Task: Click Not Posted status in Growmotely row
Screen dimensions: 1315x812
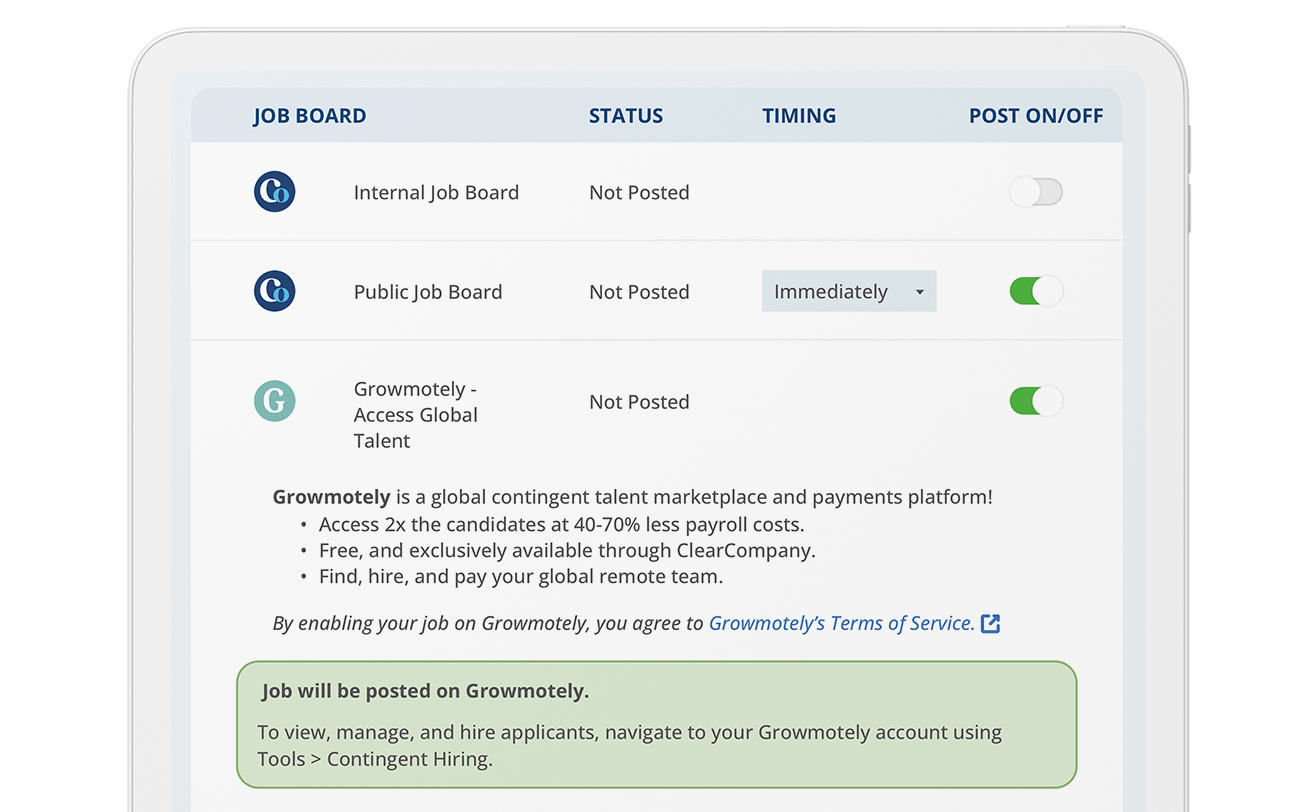Action: coord(639,402)
